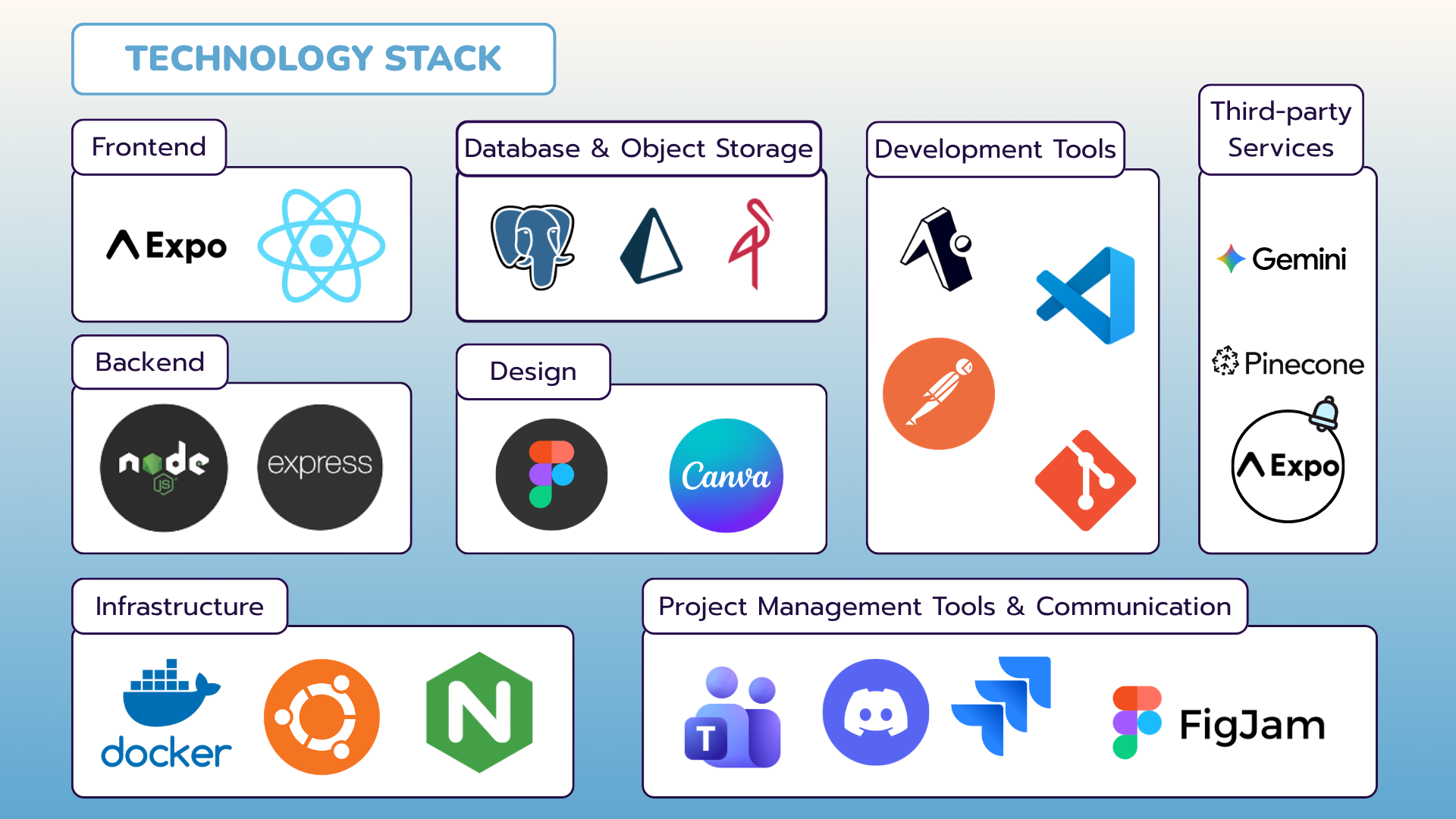Select the Express logo circle
The width and height of the screenshot is (1456, 819).
(x=320, y=467)
